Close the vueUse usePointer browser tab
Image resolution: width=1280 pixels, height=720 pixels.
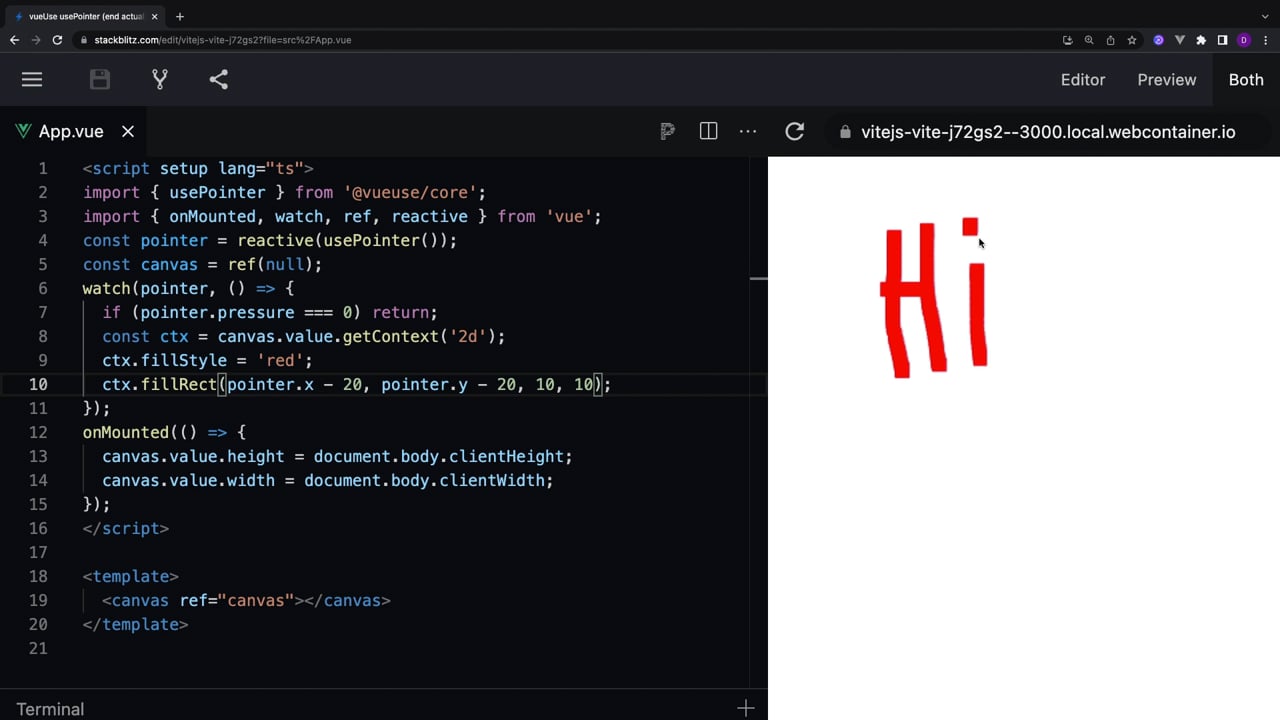[155, 16]
